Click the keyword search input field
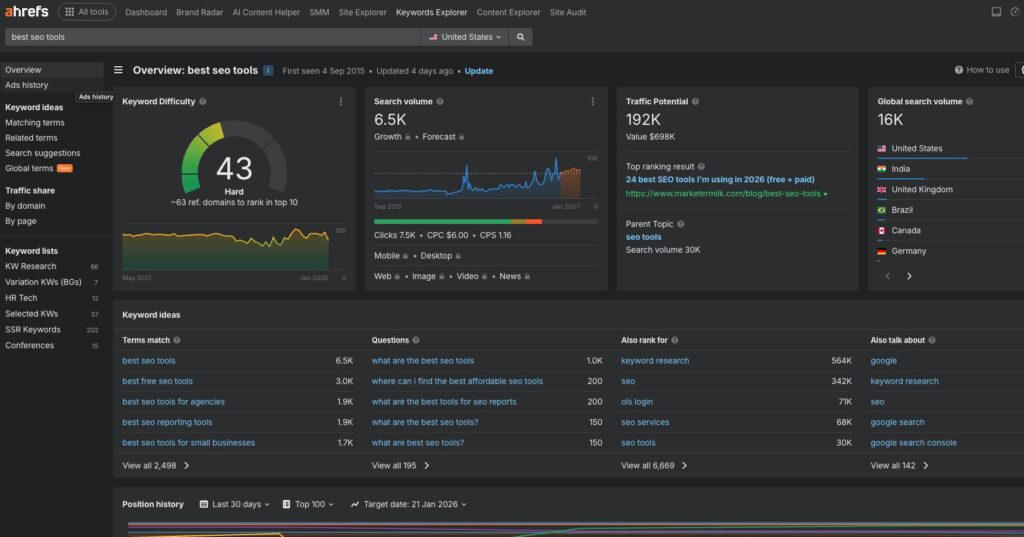Viewport: 1024px width, 537px height. click(212, 37)
